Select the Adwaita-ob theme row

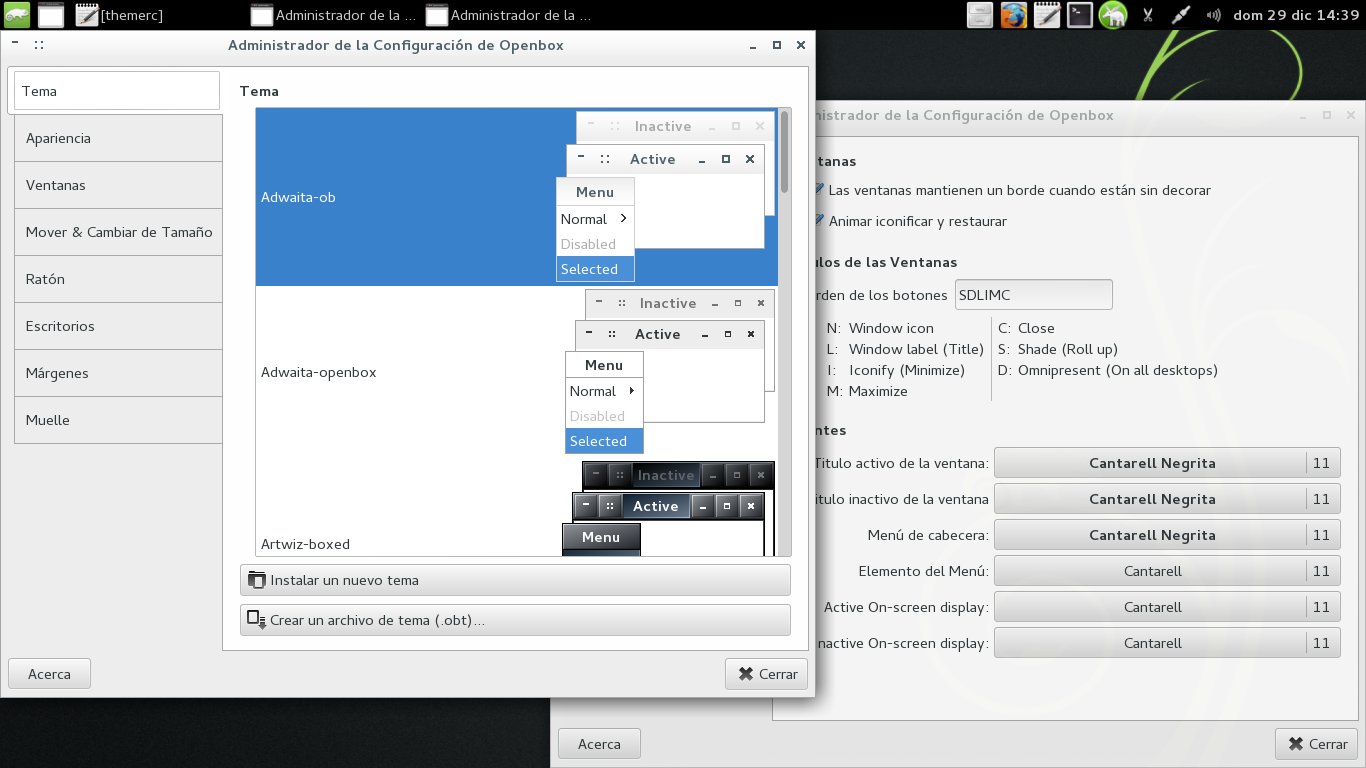[516, 197]
